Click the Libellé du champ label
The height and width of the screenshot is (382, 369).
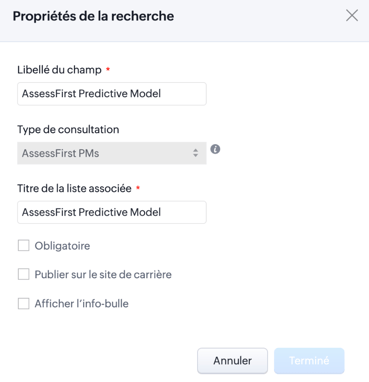point(59,70)
